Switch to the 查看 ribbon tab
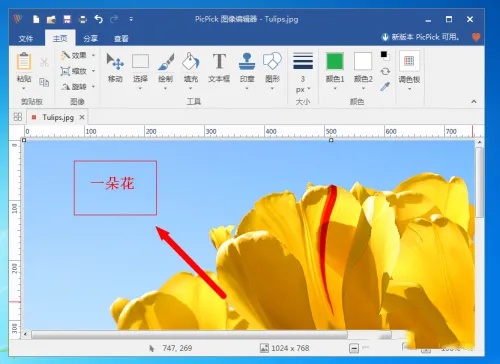 121,39
